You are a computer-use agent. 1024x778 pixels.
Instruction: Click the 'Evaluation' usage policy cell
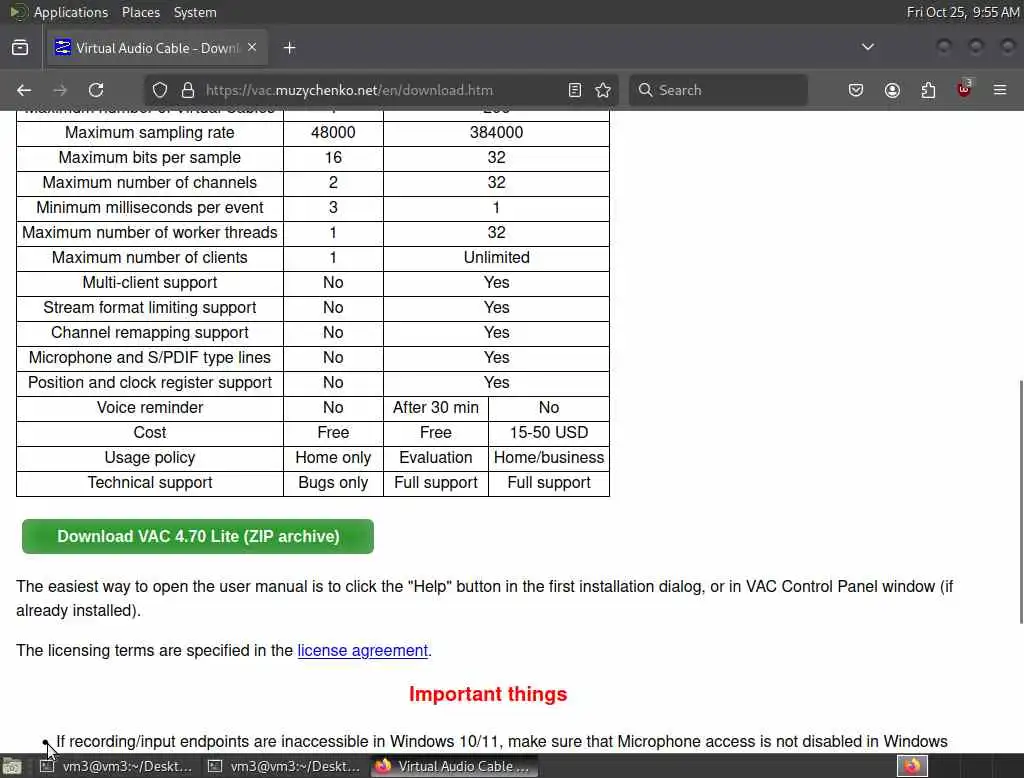(436, 457)
